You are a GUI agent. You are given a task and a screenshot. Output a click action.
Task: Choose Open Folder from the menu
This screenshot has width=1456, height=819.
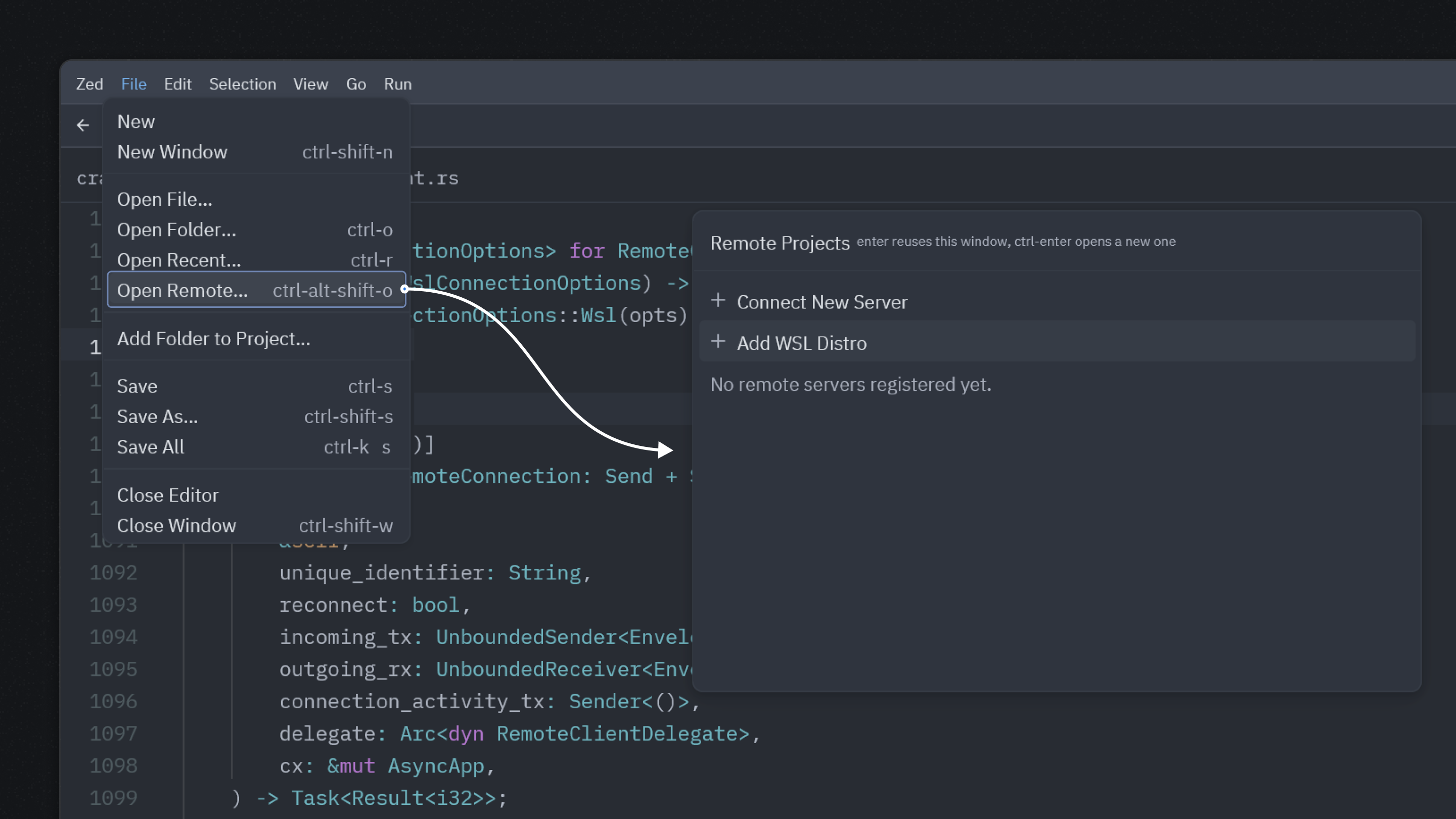(x=177, y=230)
